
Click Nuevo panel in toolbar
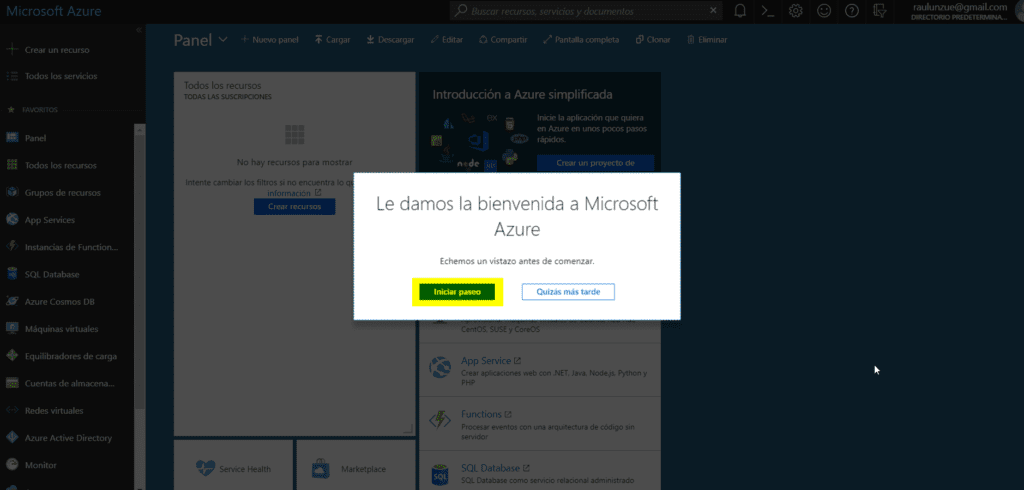270,40
